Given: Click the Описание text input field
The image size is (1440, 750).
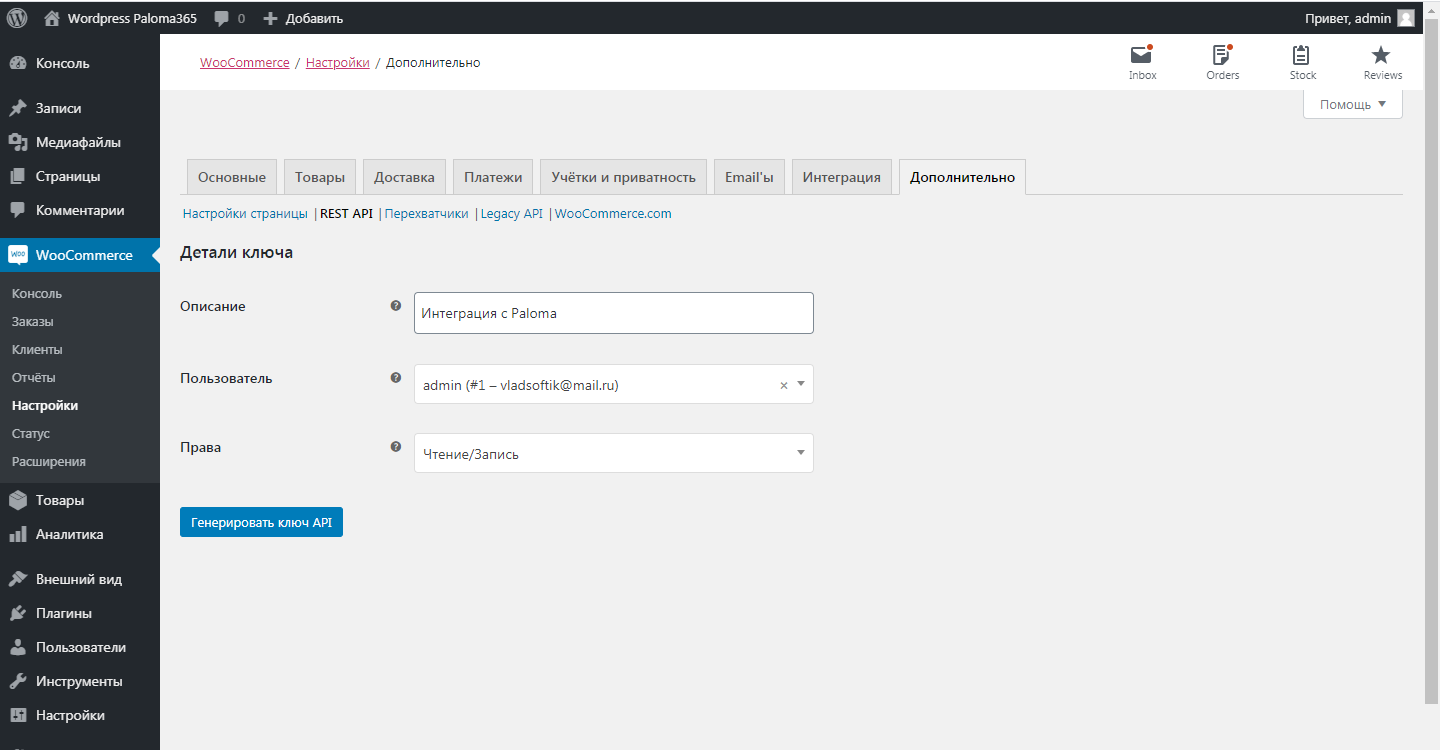Looking at the screenshot, I should pyautogui.click(x=613, y=313).
